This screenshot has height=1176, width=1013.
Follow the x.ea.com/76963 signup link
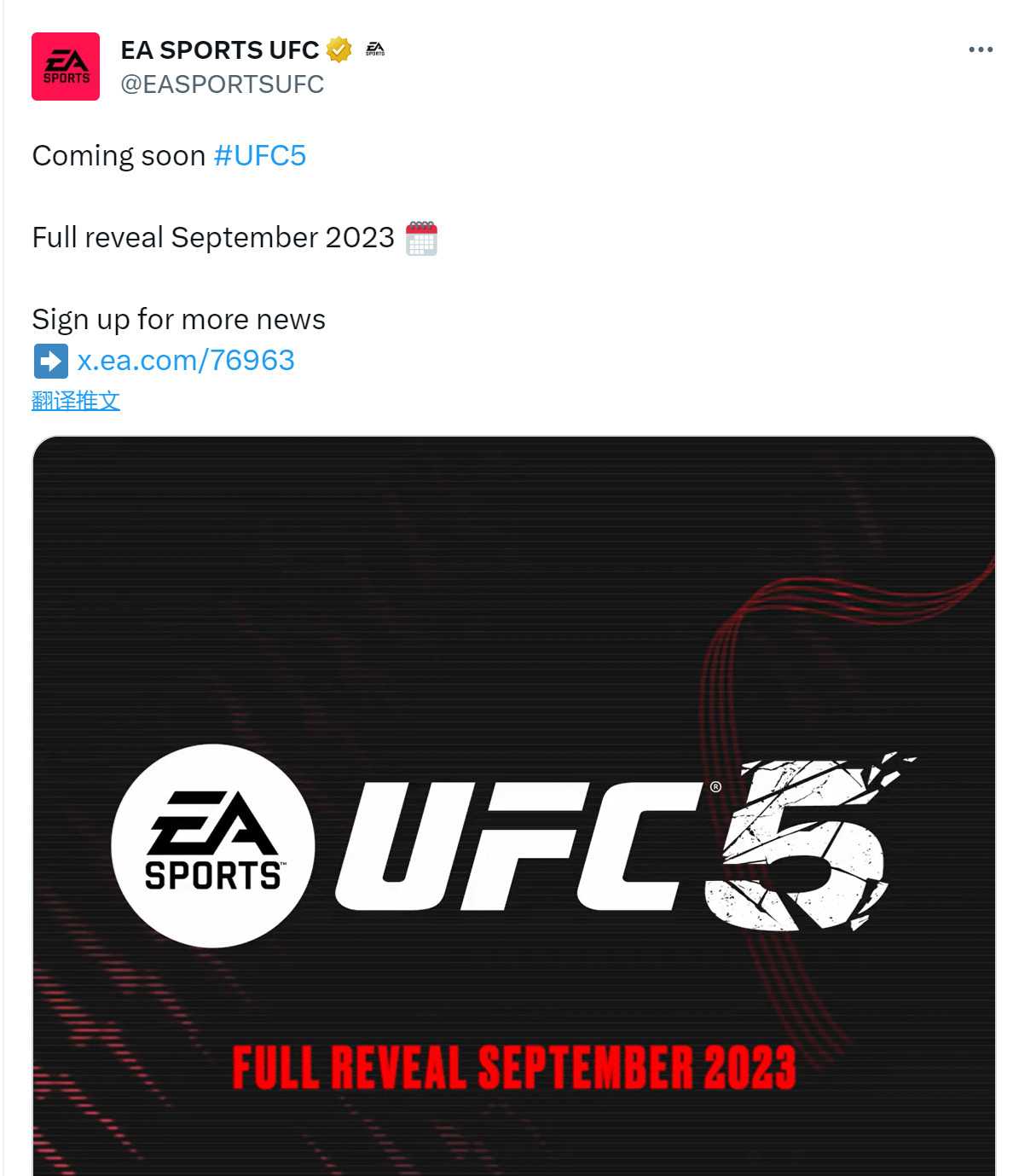point(184,360)
